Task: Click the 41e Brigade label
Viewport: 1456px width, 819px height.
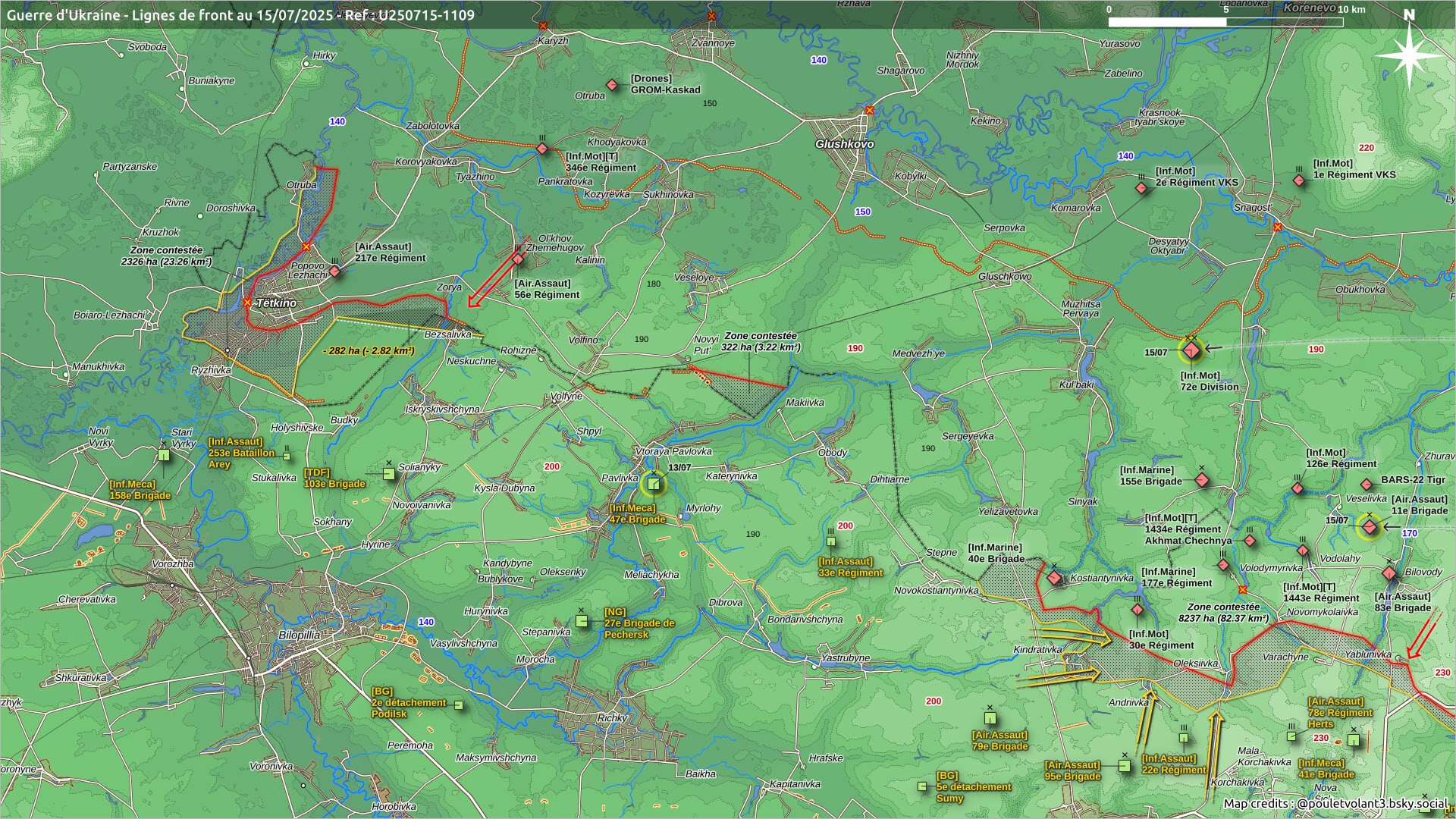Action: click(x=1326, y=769)
